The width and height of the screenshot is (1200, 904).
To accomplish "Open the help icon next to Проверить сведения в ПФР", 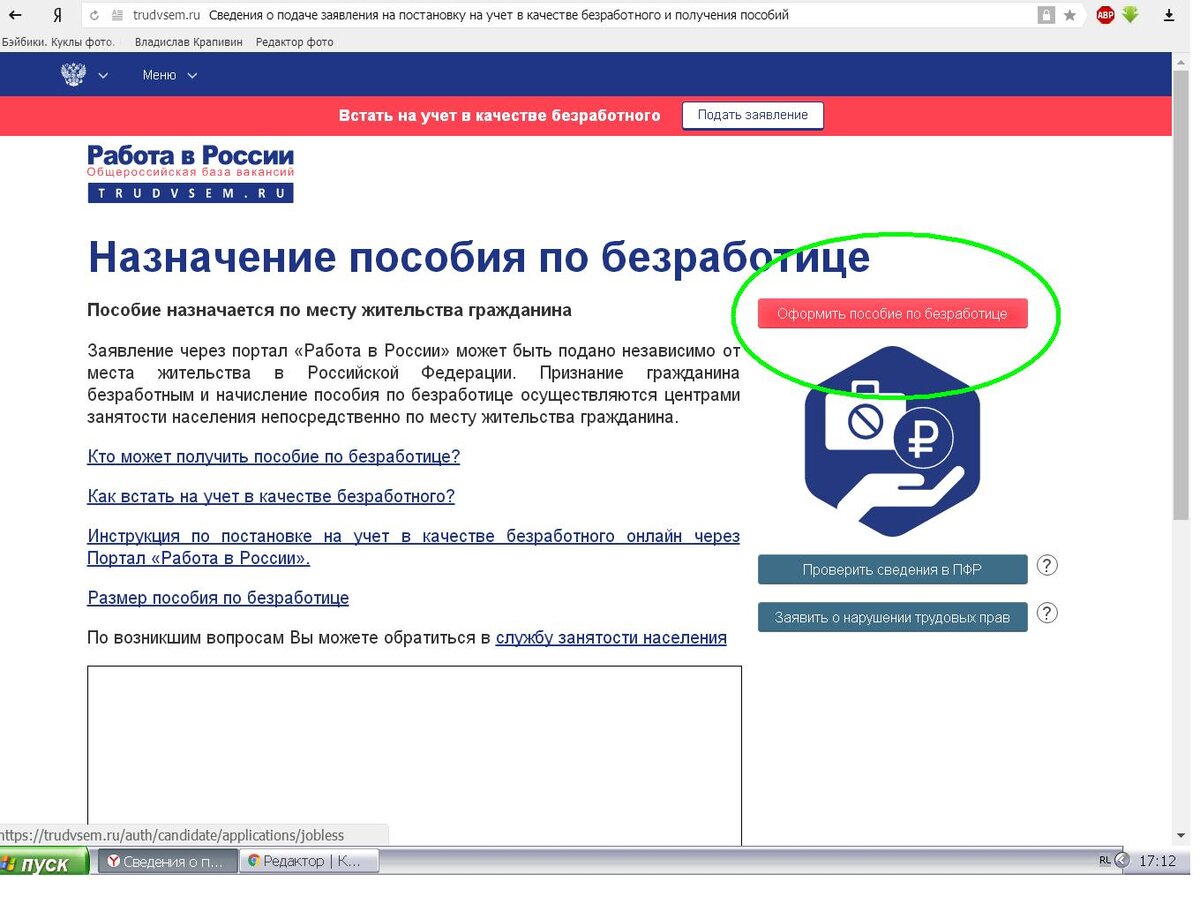I will pyautogui.click(x=1046, y=566).
